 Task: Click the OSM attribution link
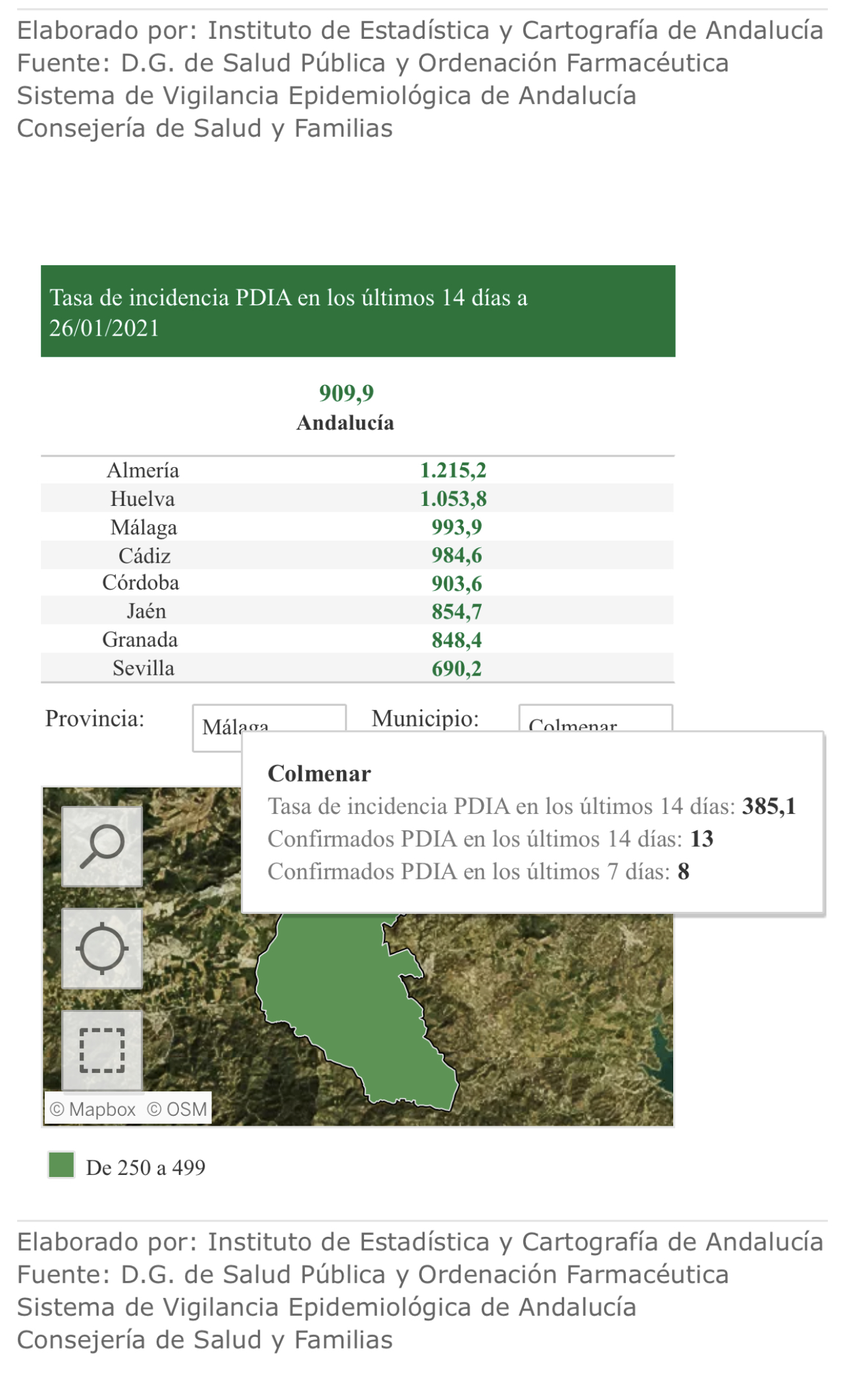tap(177, 1109)
